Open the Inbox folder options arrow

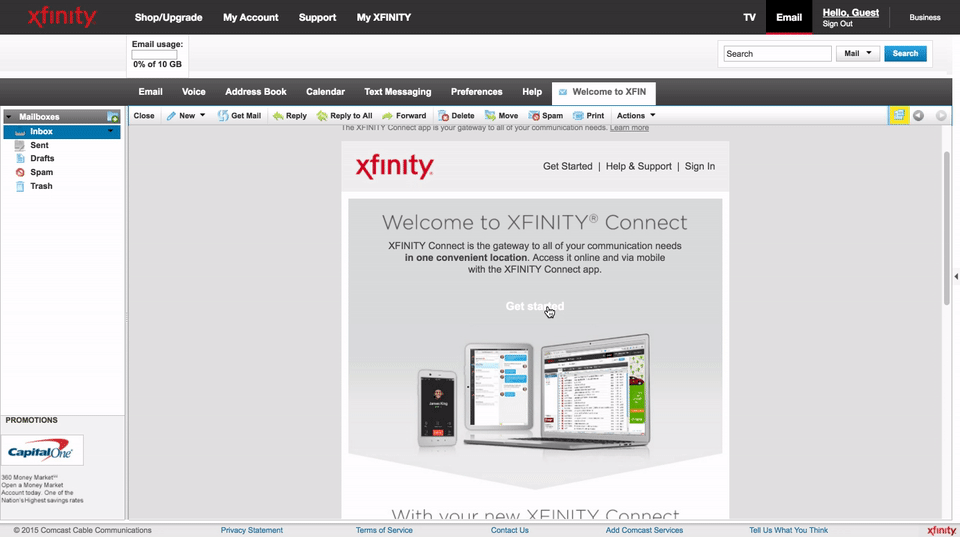tap(110, 131)
